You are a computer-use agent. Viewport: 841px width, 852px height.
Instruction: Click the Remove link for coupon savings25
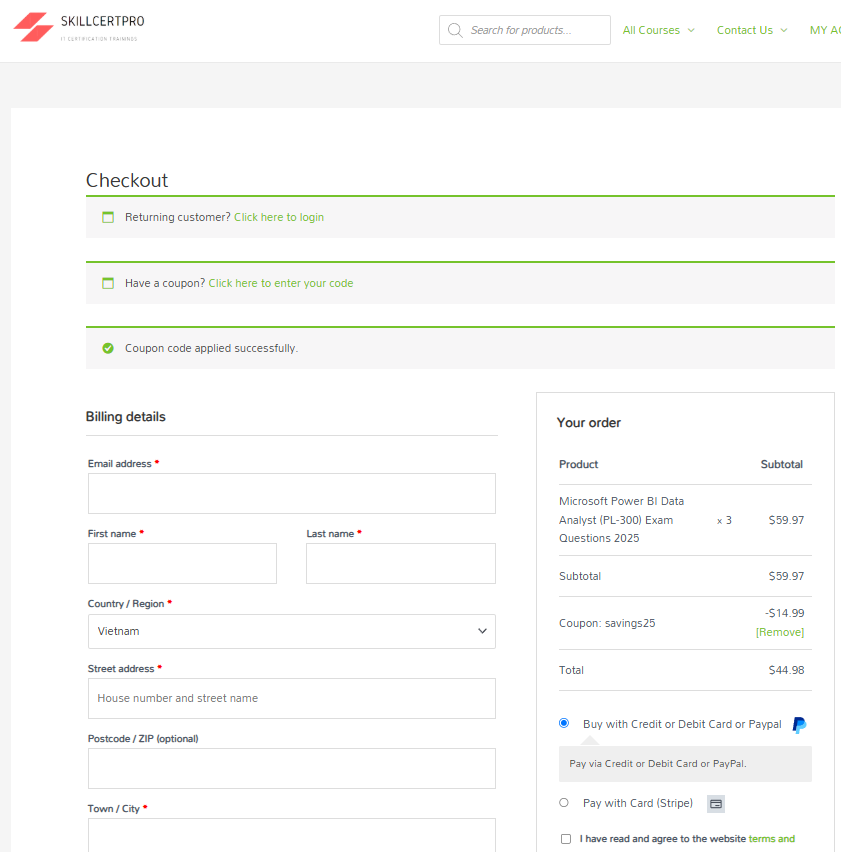780,632
